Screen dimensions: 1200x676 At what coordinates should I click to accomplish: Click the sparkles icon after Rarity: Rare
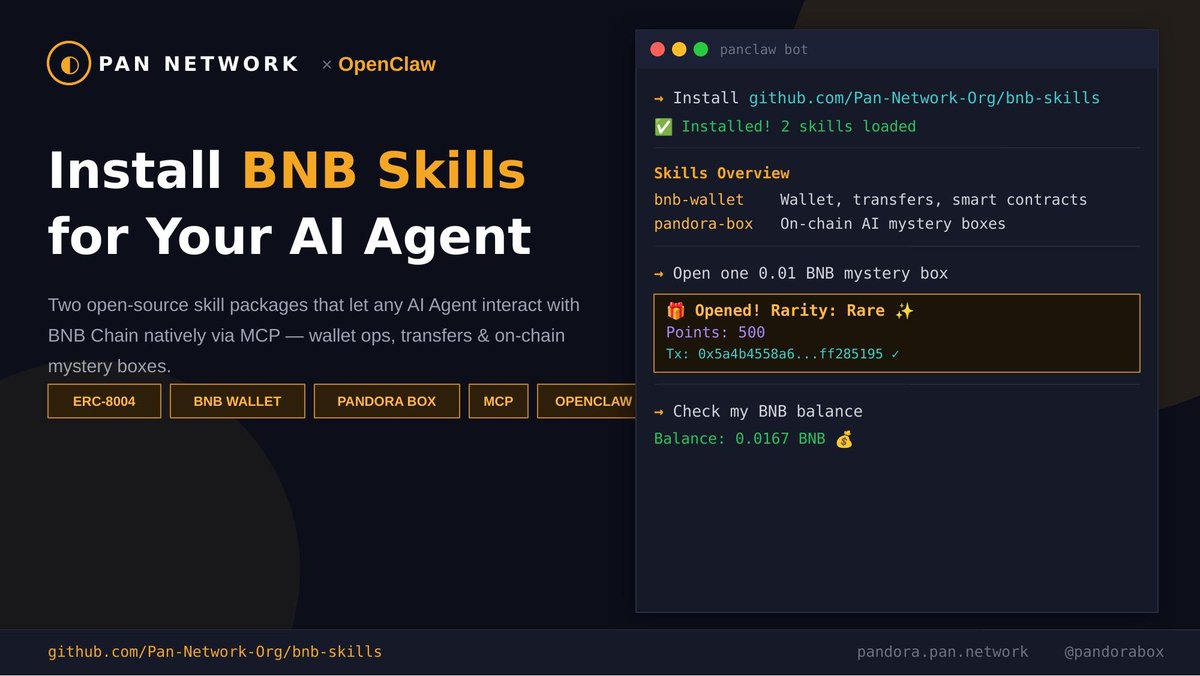point(905,311)
